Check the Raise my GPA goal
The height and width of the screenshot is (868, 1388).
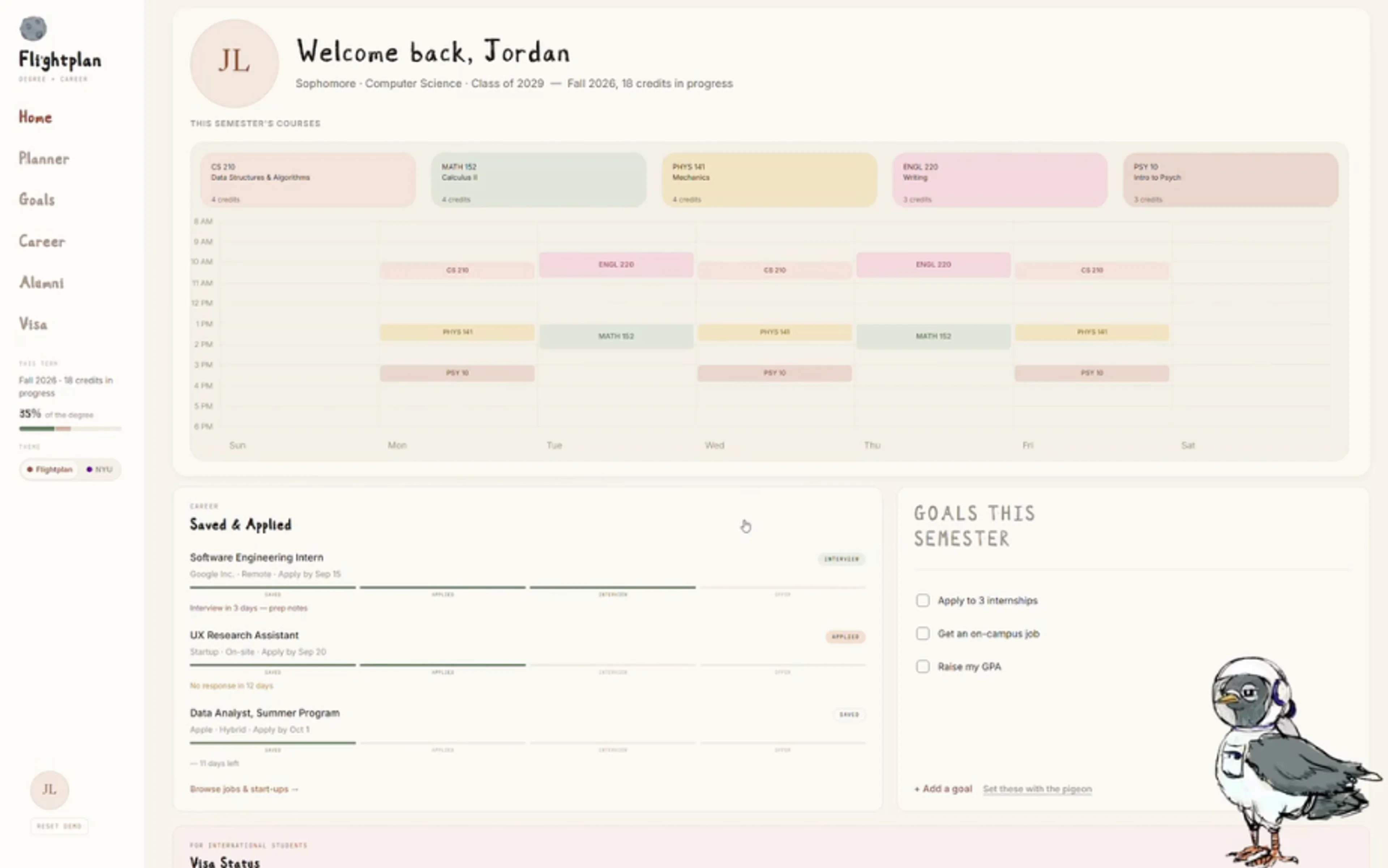tap(922, 666)
